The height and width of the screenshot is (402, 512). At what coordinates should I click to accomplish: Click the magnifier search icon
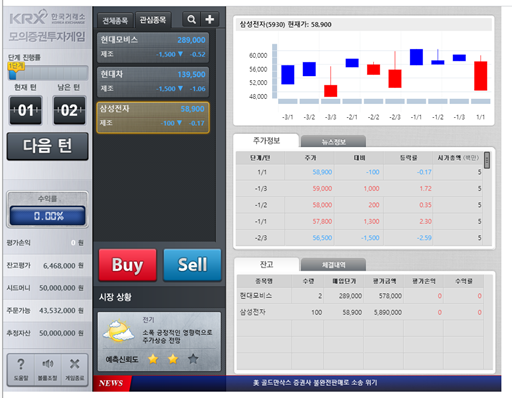pos(191,19)
